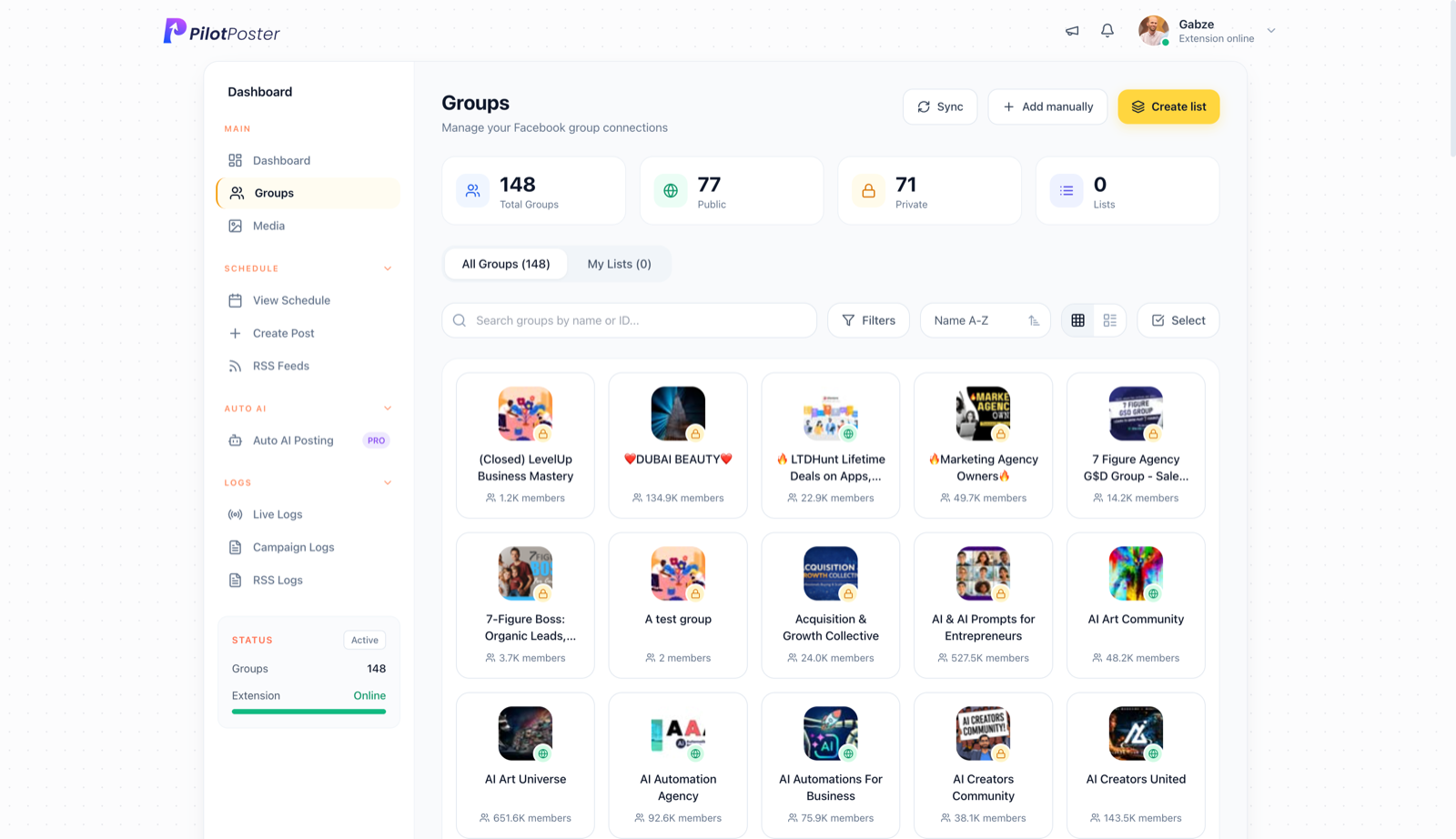Click Gabze's profile avatar

[1153, 31]
